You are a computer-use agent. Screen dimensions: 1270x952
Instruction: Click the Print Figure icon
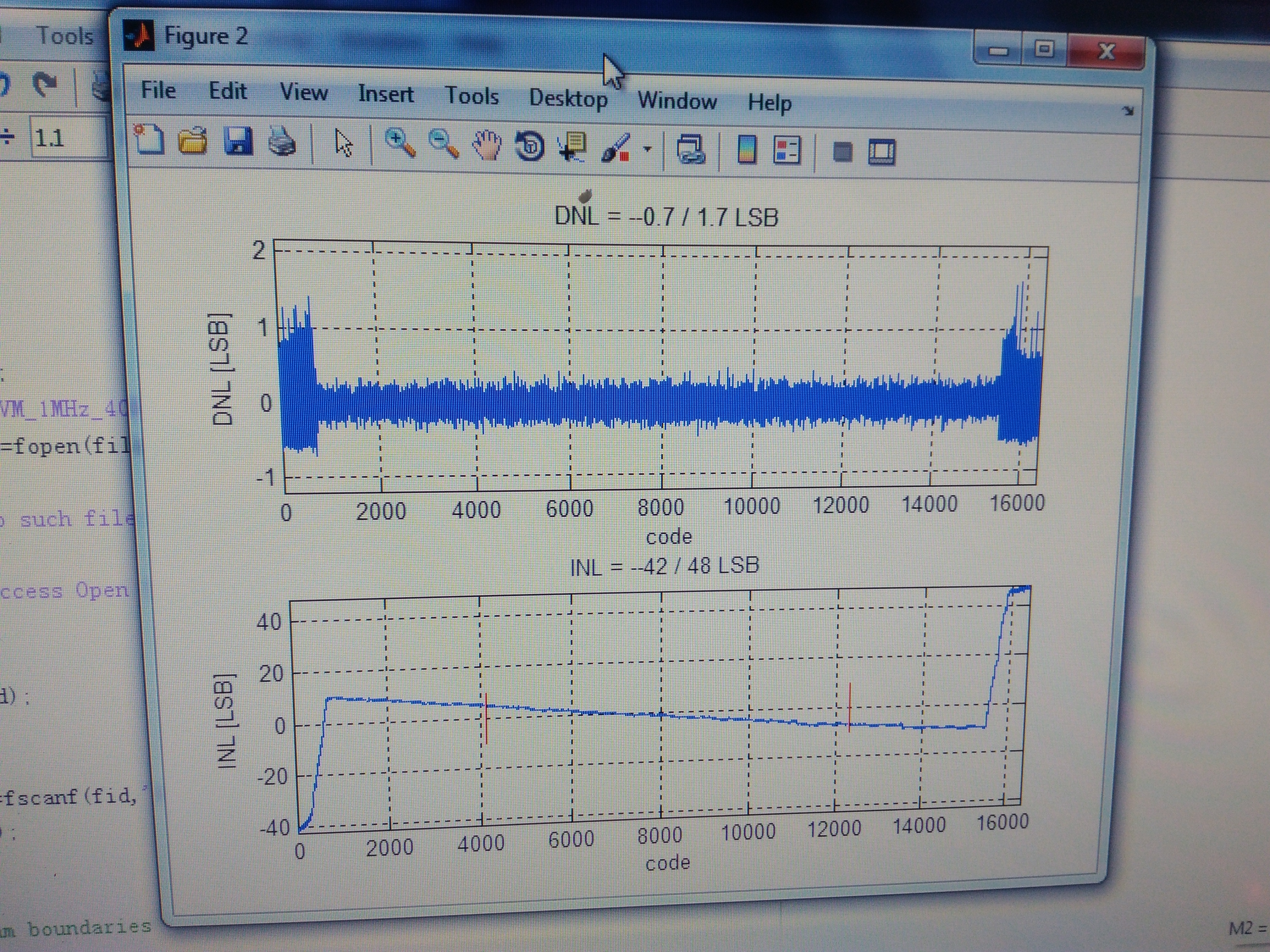pyautogui.click(x=282, y=142)
